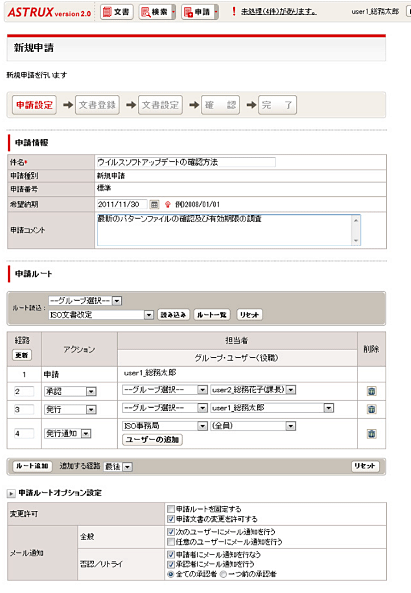Select the 全ての承認者 radio button
411x593 pixels.
171,574
